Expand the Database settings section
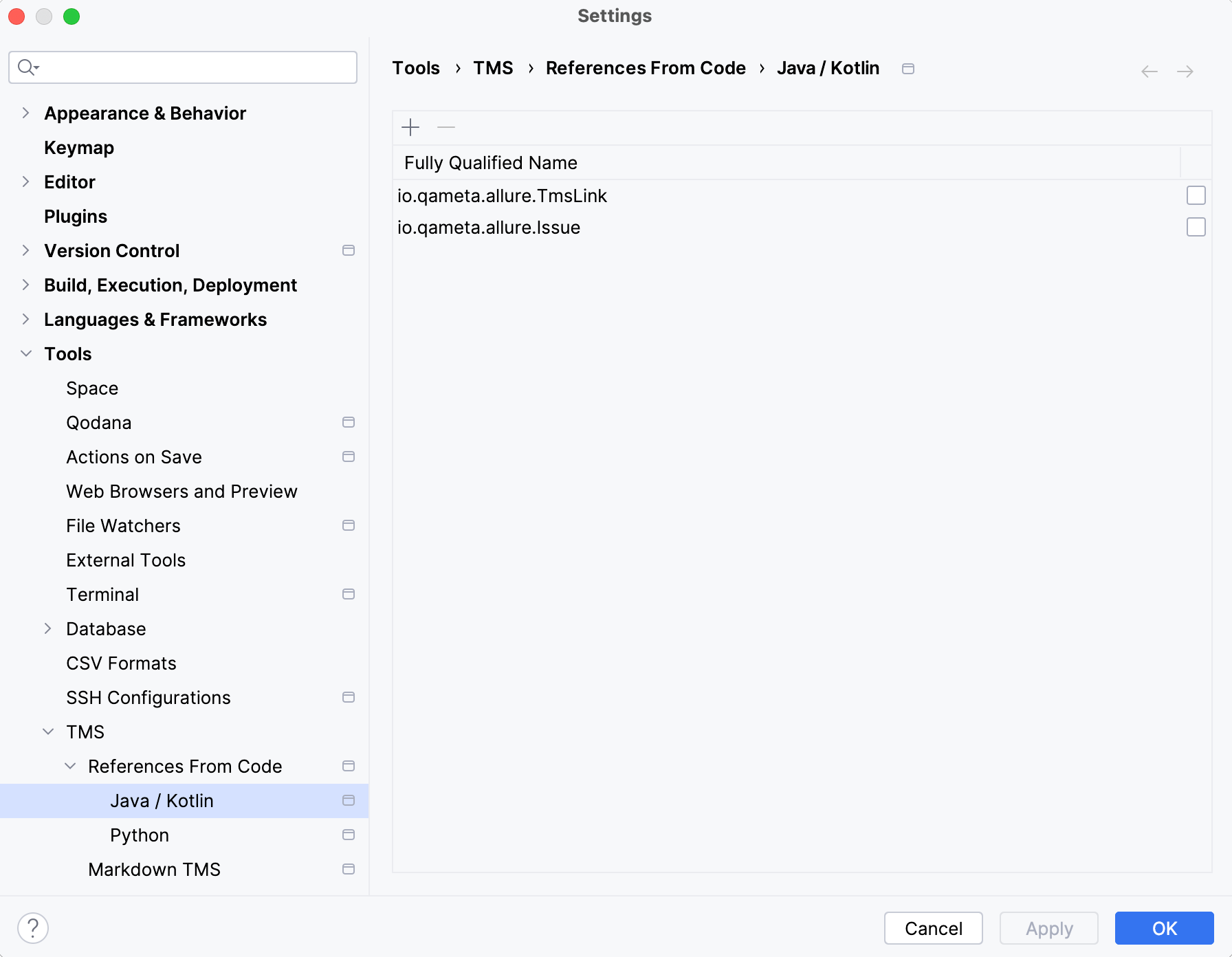This screenshot has height=957, width=1232. point(47,628)
